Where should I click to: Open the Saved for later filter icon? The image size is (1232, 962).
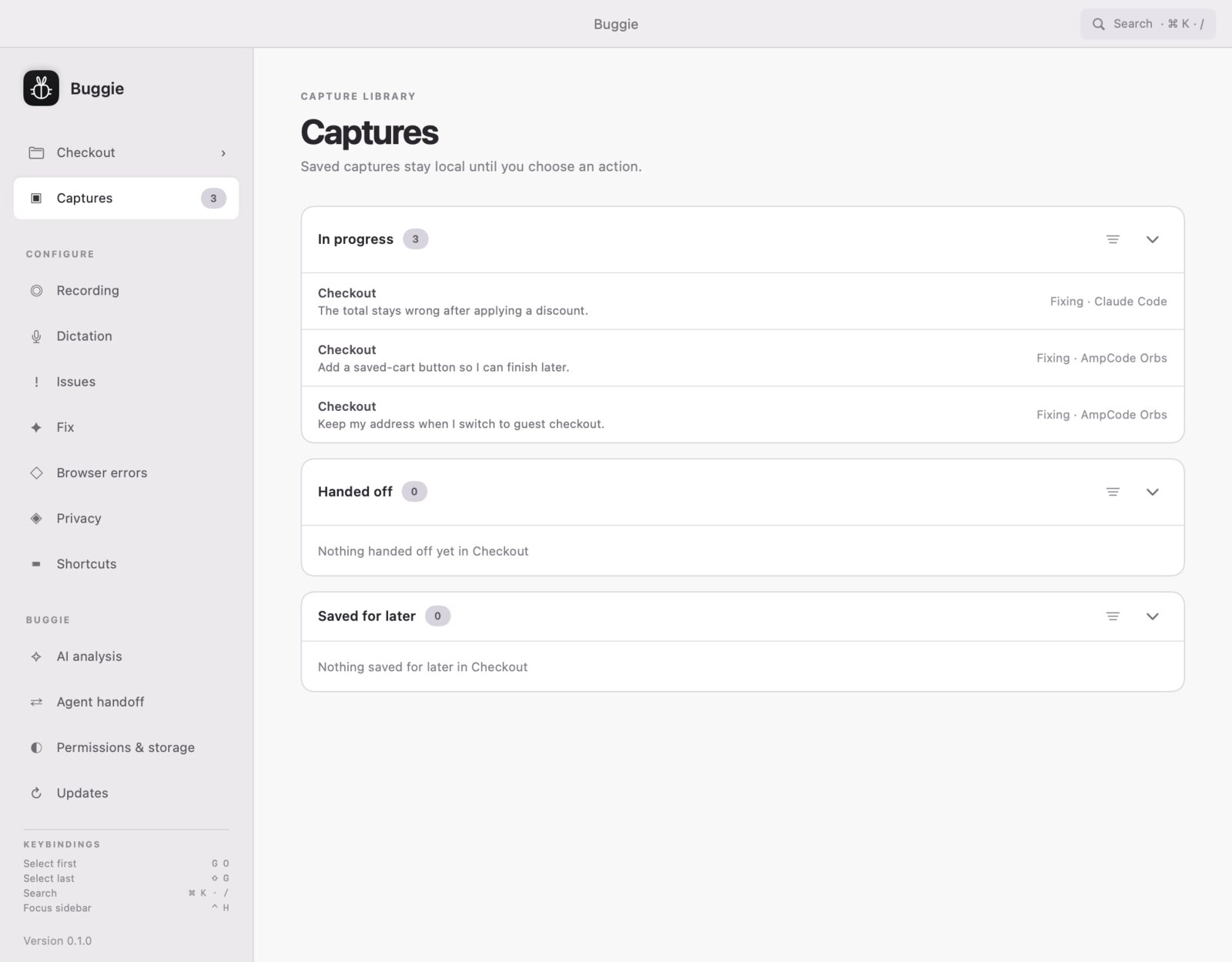pos(1113,616)
